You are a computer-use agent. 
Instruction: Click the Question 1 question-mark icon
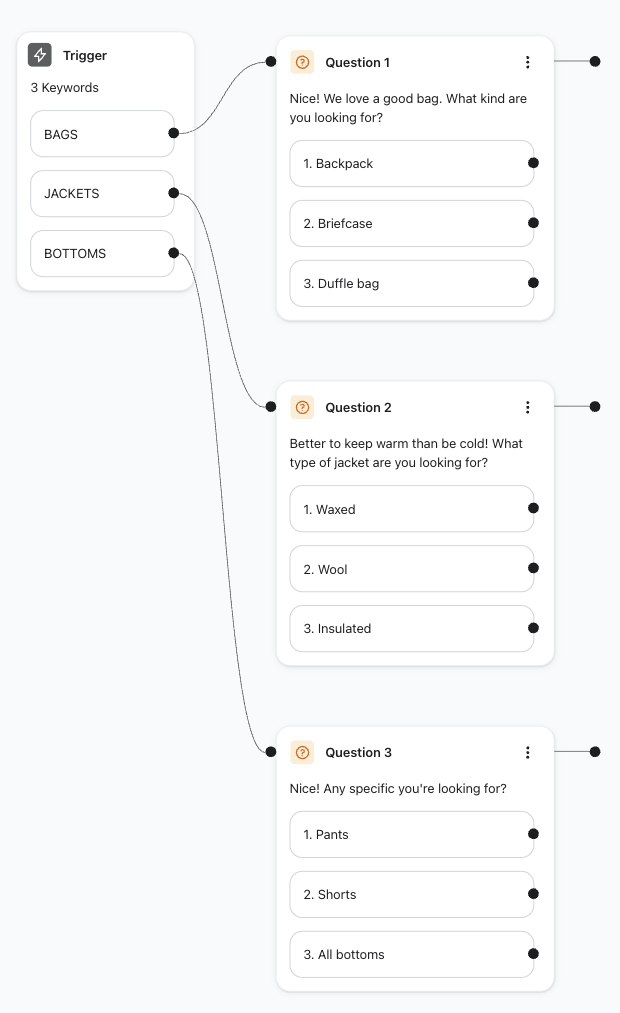point(302,62)
